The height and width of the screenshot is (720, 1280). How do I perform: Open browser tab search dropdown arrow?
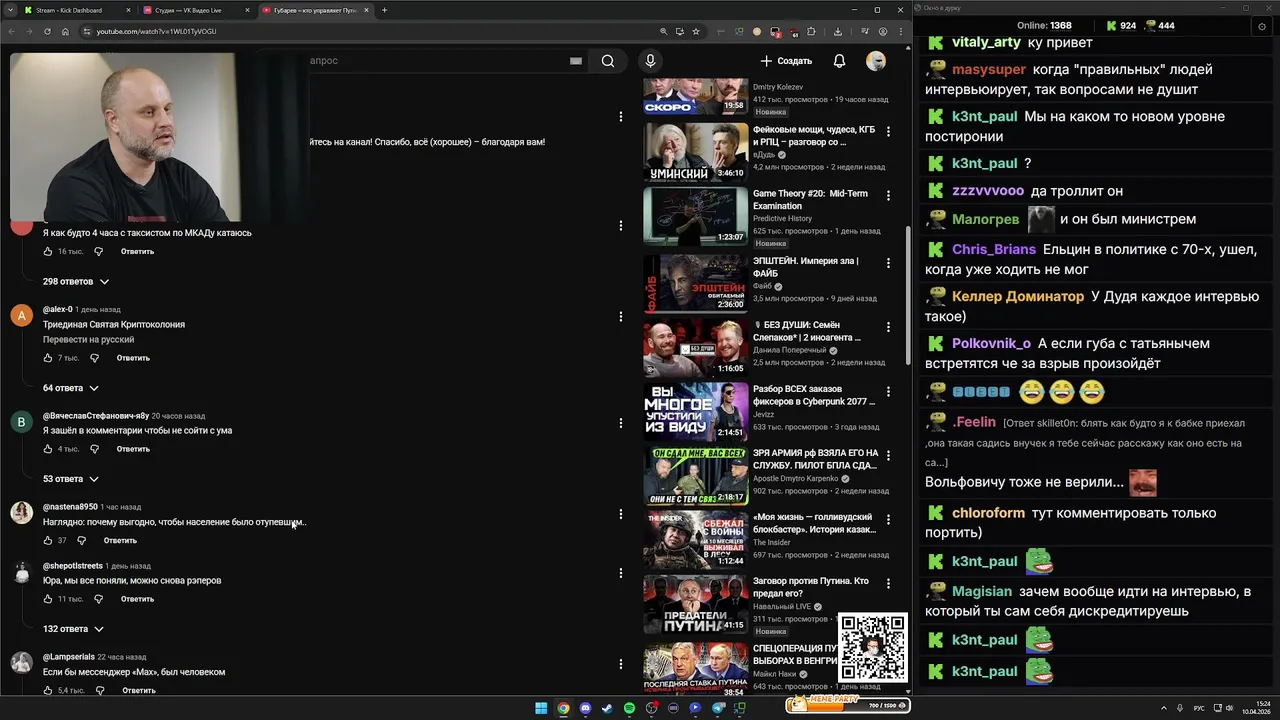pos(10,10)
